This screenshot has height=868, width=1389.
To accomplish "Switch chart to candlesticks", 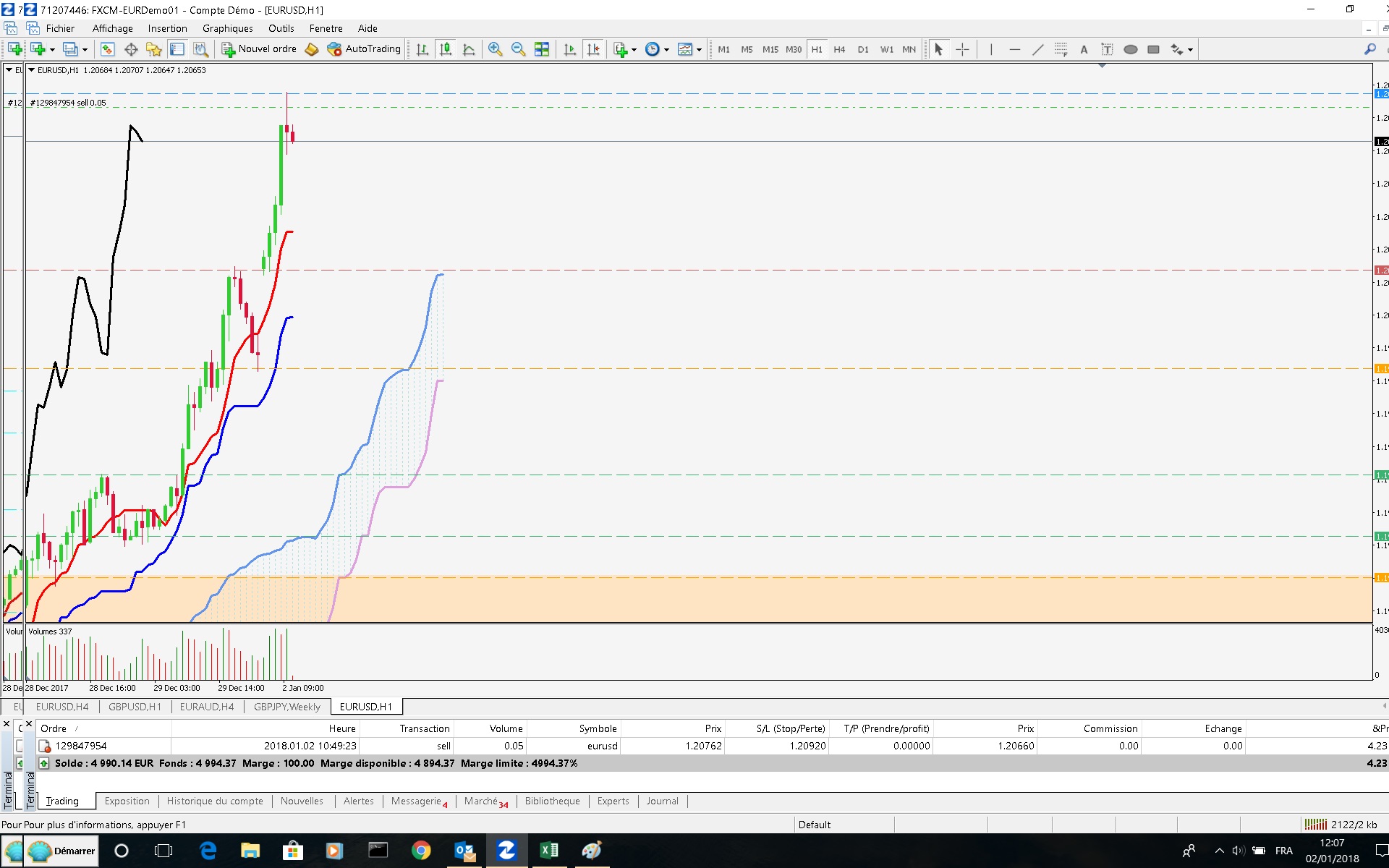I will click(446, 49).
